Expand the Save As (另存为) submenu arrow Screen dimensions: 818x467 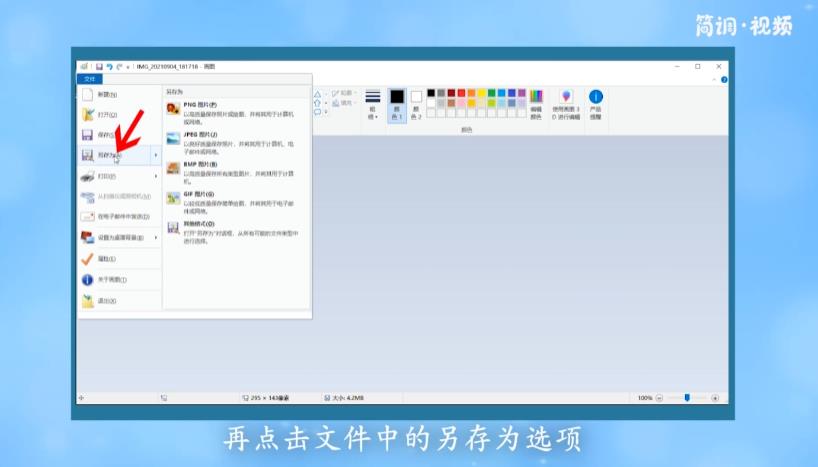coord(156,155)
